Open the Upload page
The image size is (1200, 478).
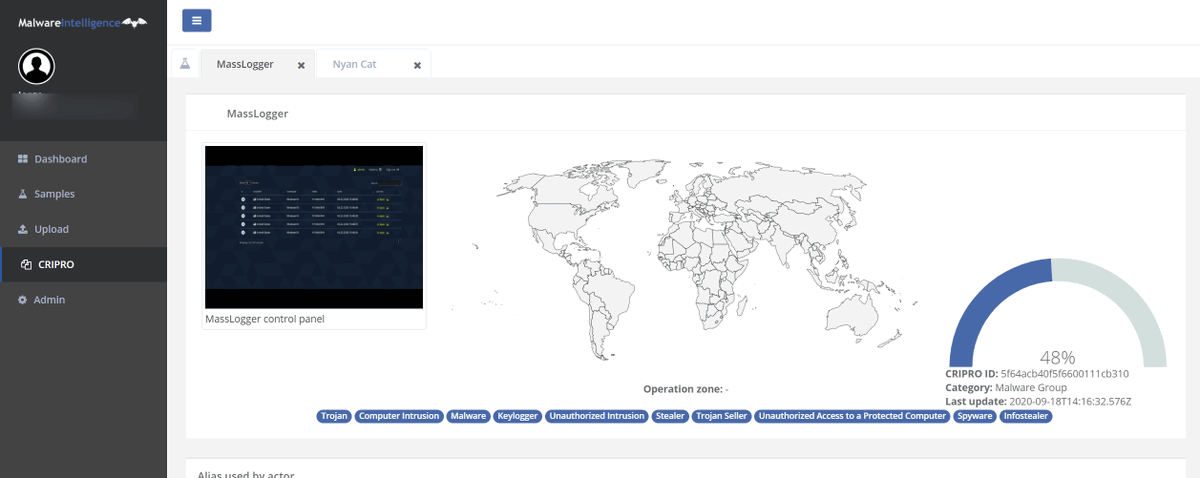pyautogui.click(x=51, y=229)
